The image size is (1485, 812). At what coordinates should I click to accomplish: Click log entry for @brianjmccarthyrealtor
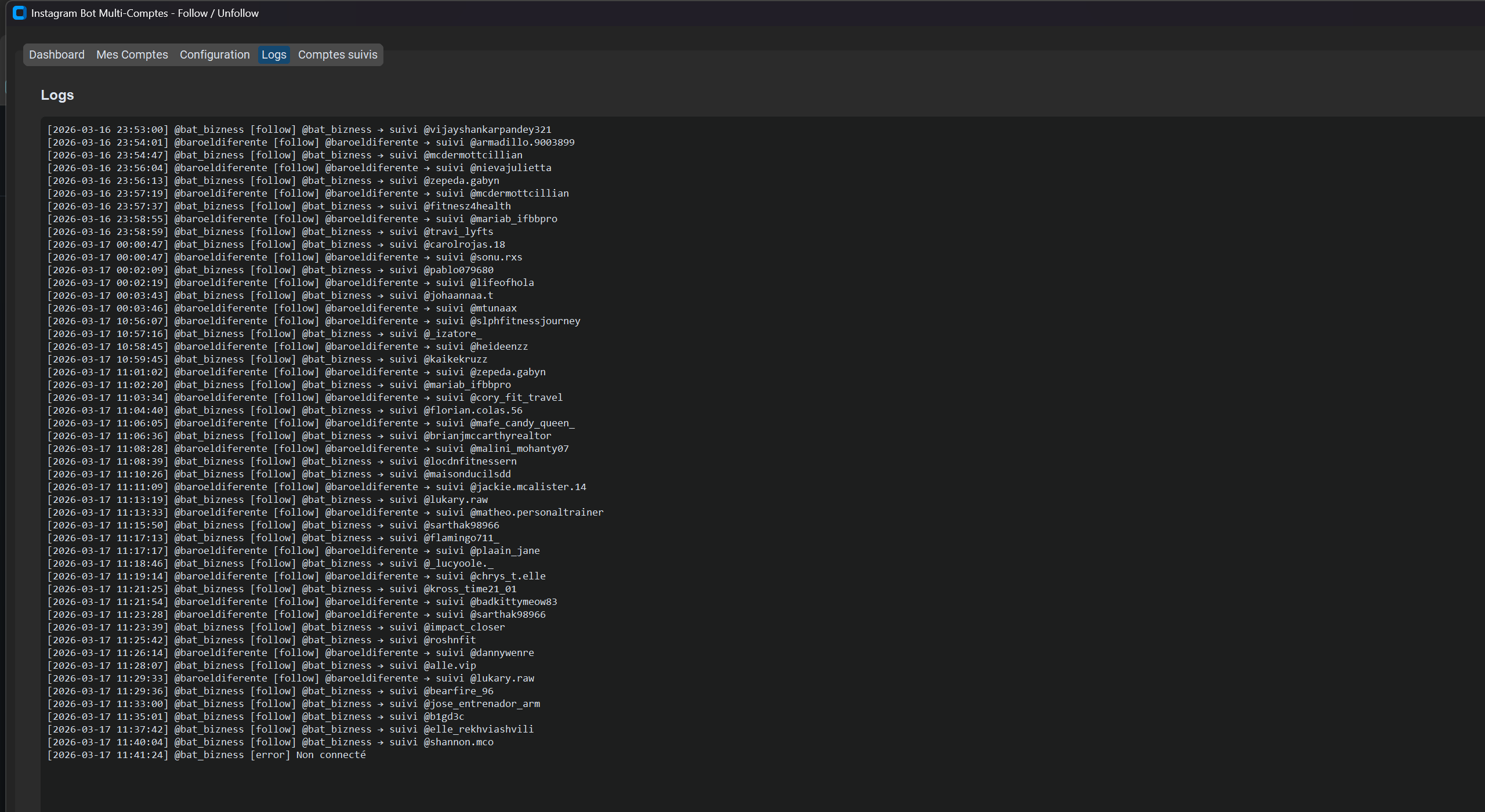pos(299,436)
